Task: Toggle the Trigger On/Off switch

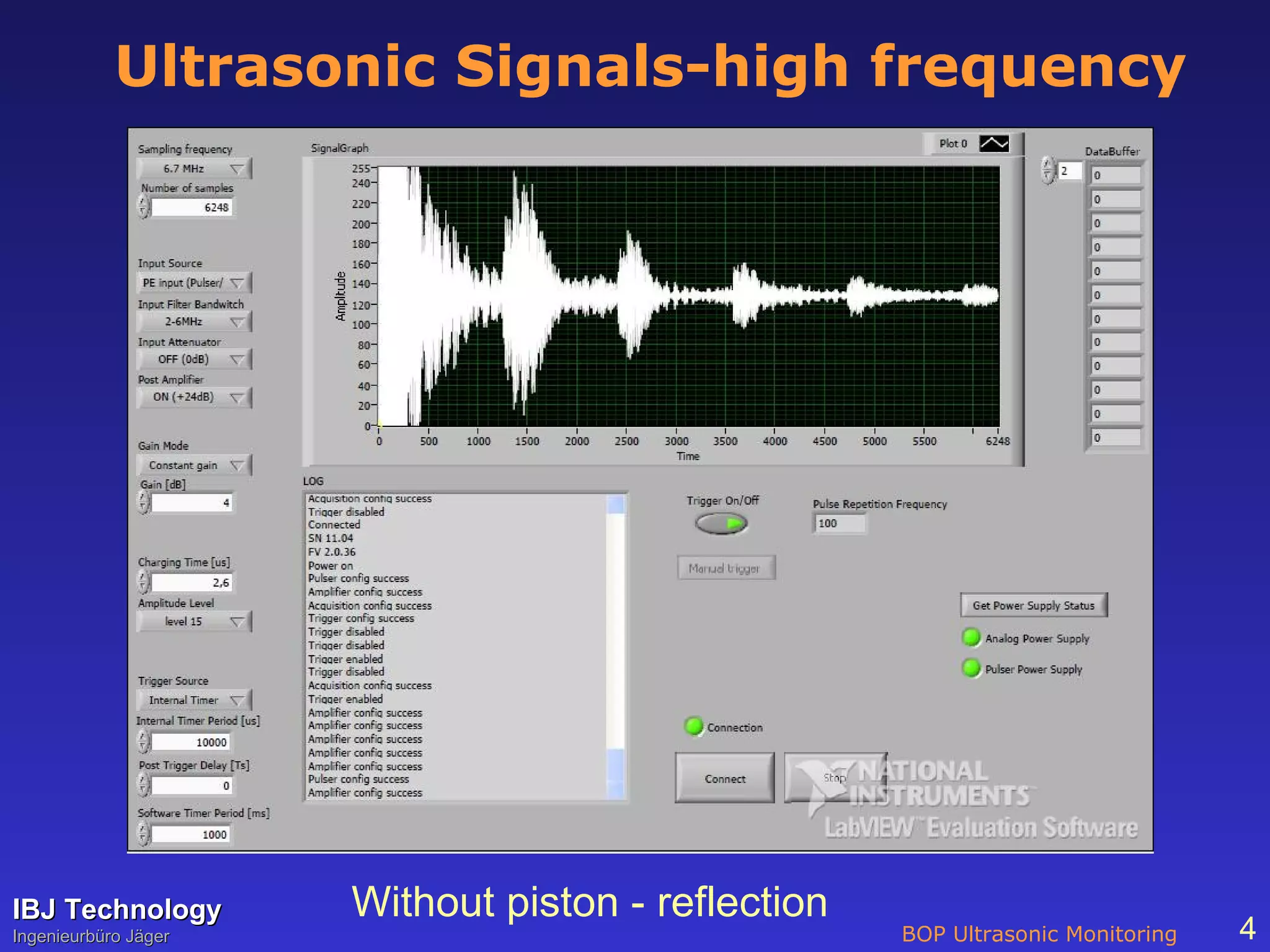Action: (x=721, y=524)
